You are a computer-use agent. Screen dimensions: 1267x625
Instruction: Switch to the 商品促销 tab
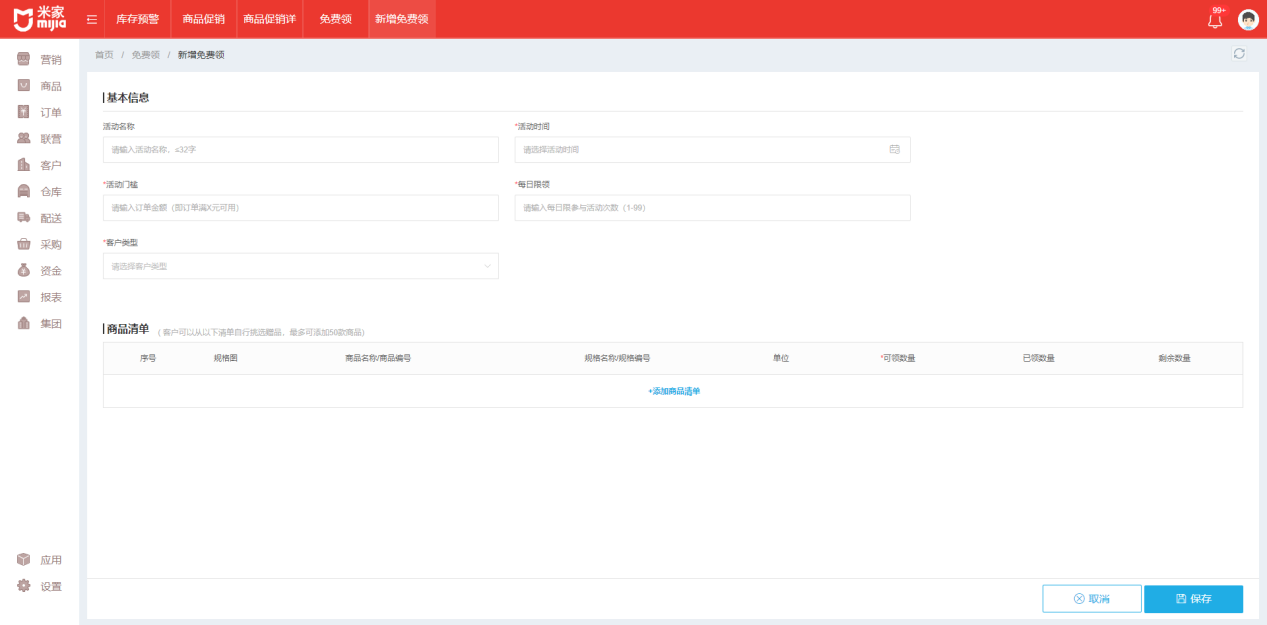(x=203, y=19)
